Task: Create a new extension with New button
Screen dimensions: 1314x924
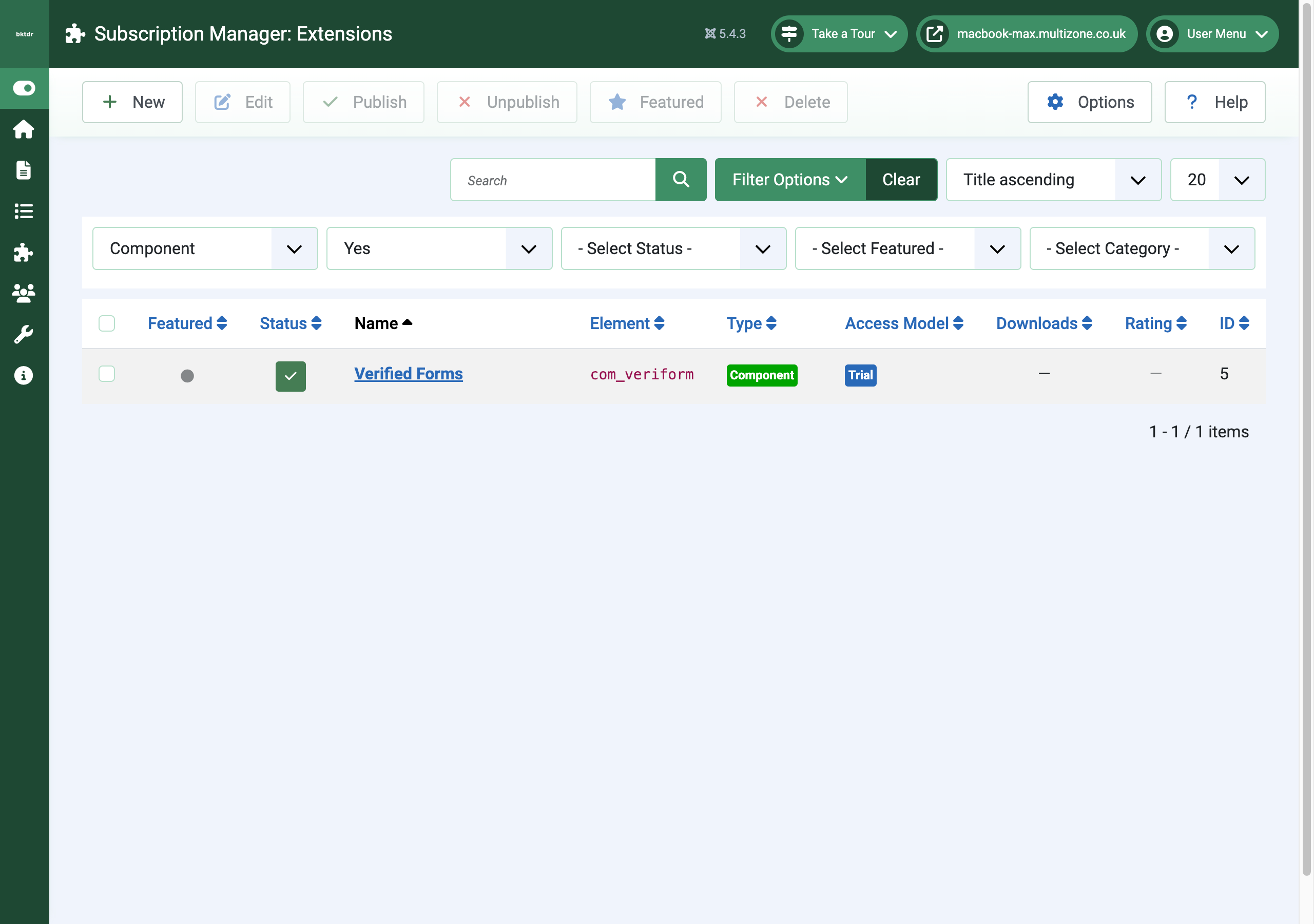Action: (x=132, y=102)
